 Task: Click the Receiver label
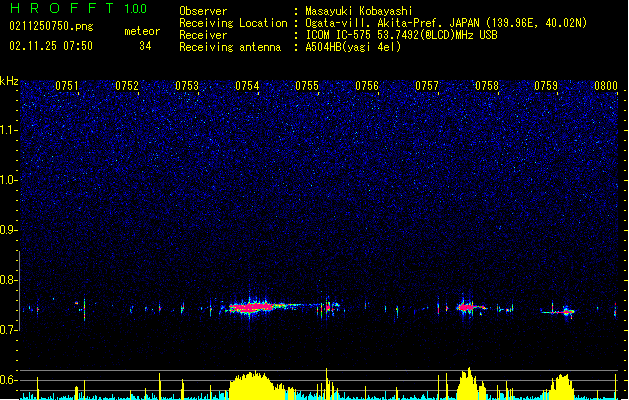[x=203, y=35]
